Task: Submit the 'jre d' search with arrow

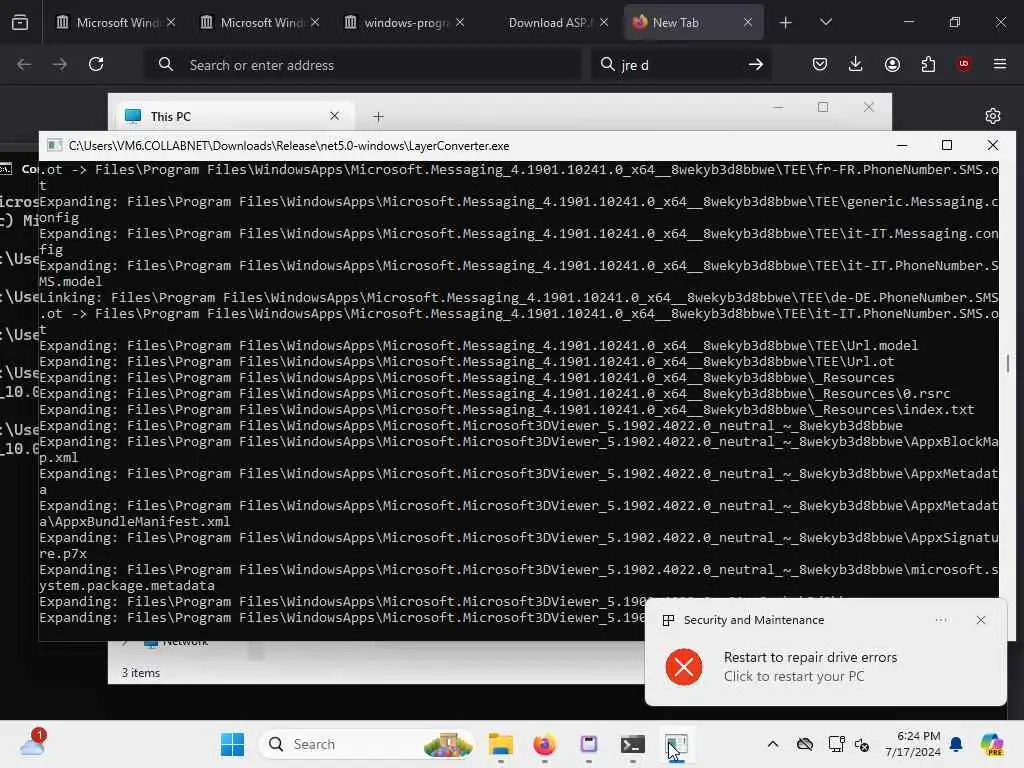Action: [x=756, y=65]
